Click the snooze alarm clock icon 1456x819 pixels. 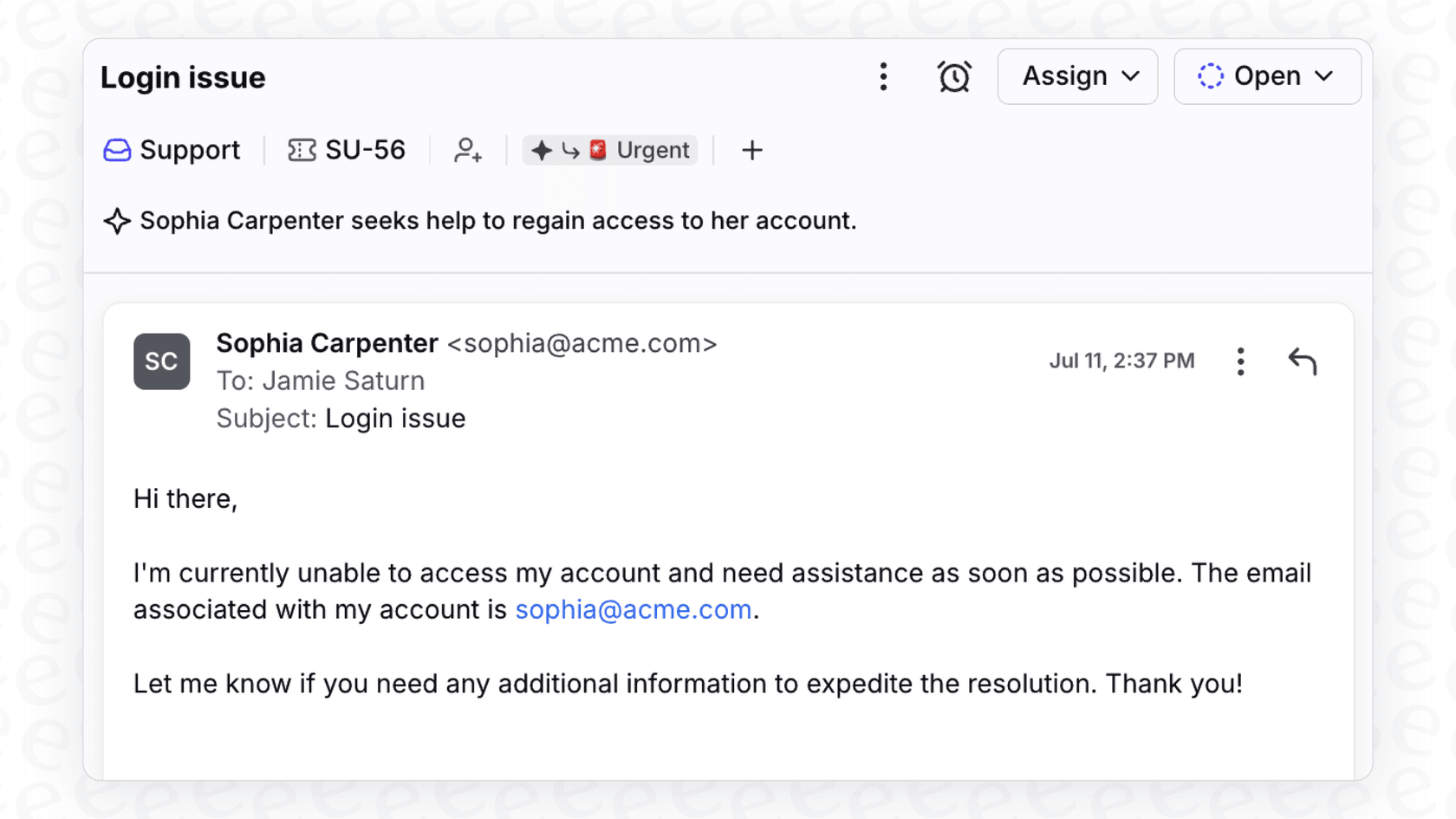click(954, 76)
